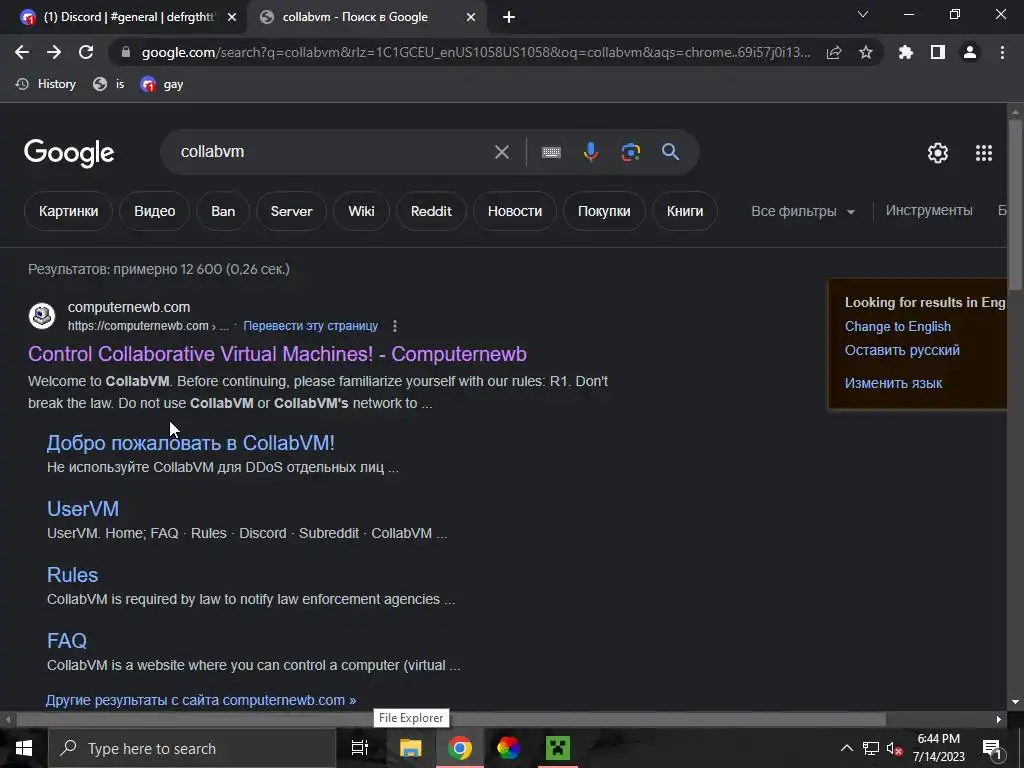Open the 'gay' bookmark
The image size is (1024, 768).
point(162,84)
